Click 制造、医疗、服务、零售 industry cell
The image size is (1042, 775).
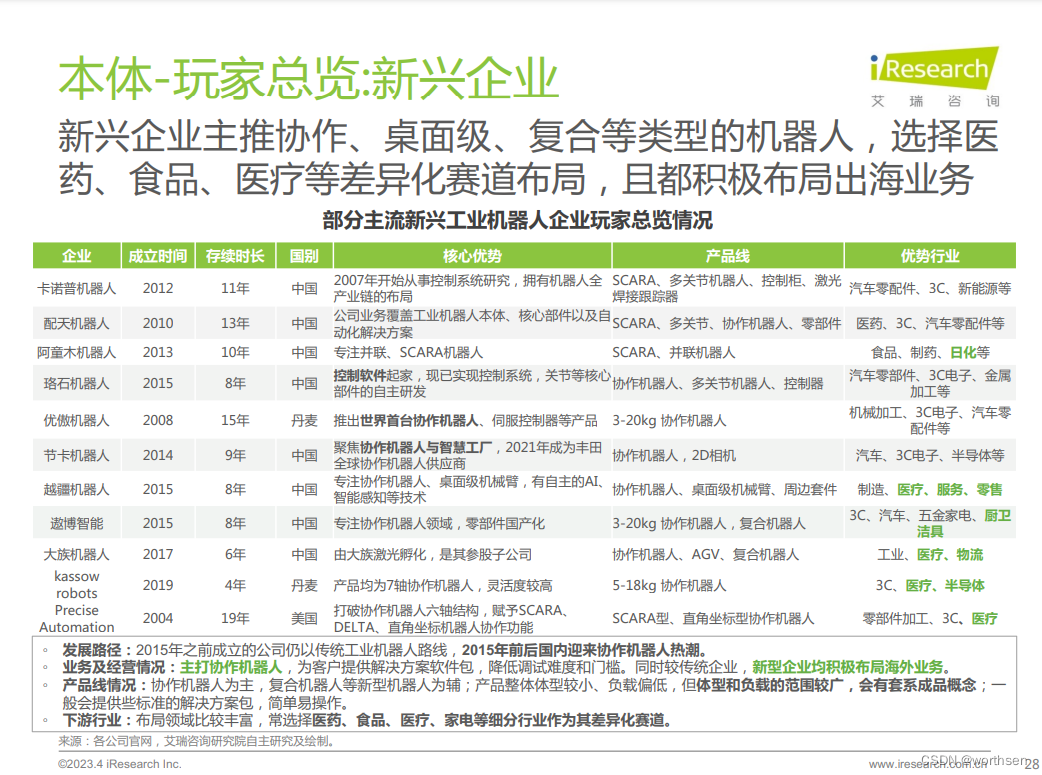(x=930, y=490)
